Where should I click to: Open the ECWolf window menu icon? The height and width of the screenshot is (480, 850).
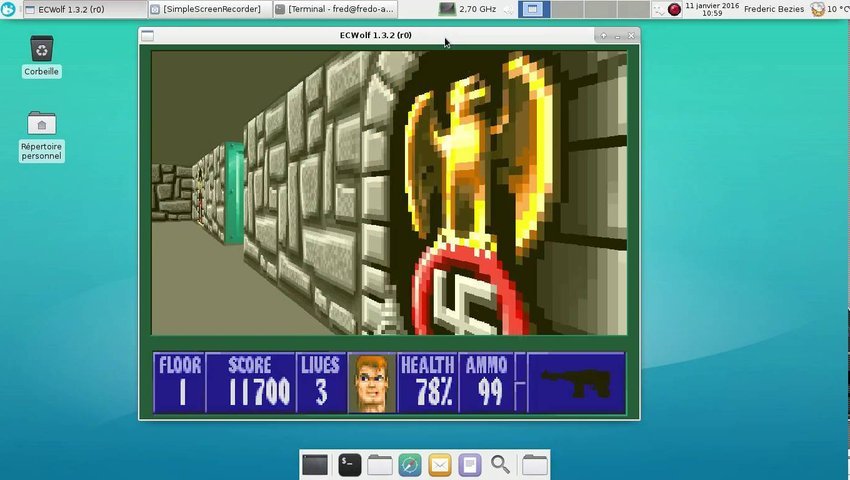click(147, 36)
